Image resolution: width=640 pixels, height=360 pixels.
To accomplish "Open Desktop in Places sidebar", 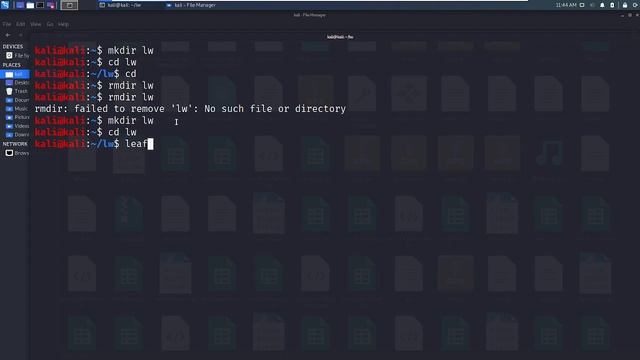I will (16, 83).
